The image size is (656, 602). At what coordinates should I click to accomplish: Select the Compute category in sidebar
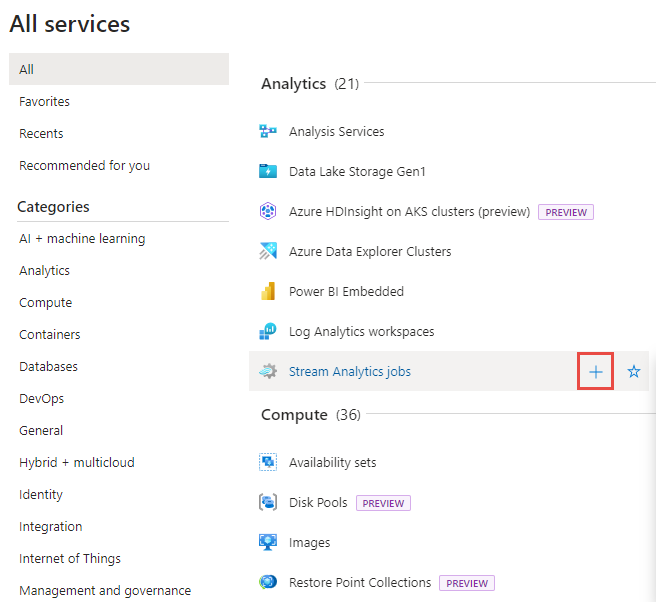pos(46,303)
